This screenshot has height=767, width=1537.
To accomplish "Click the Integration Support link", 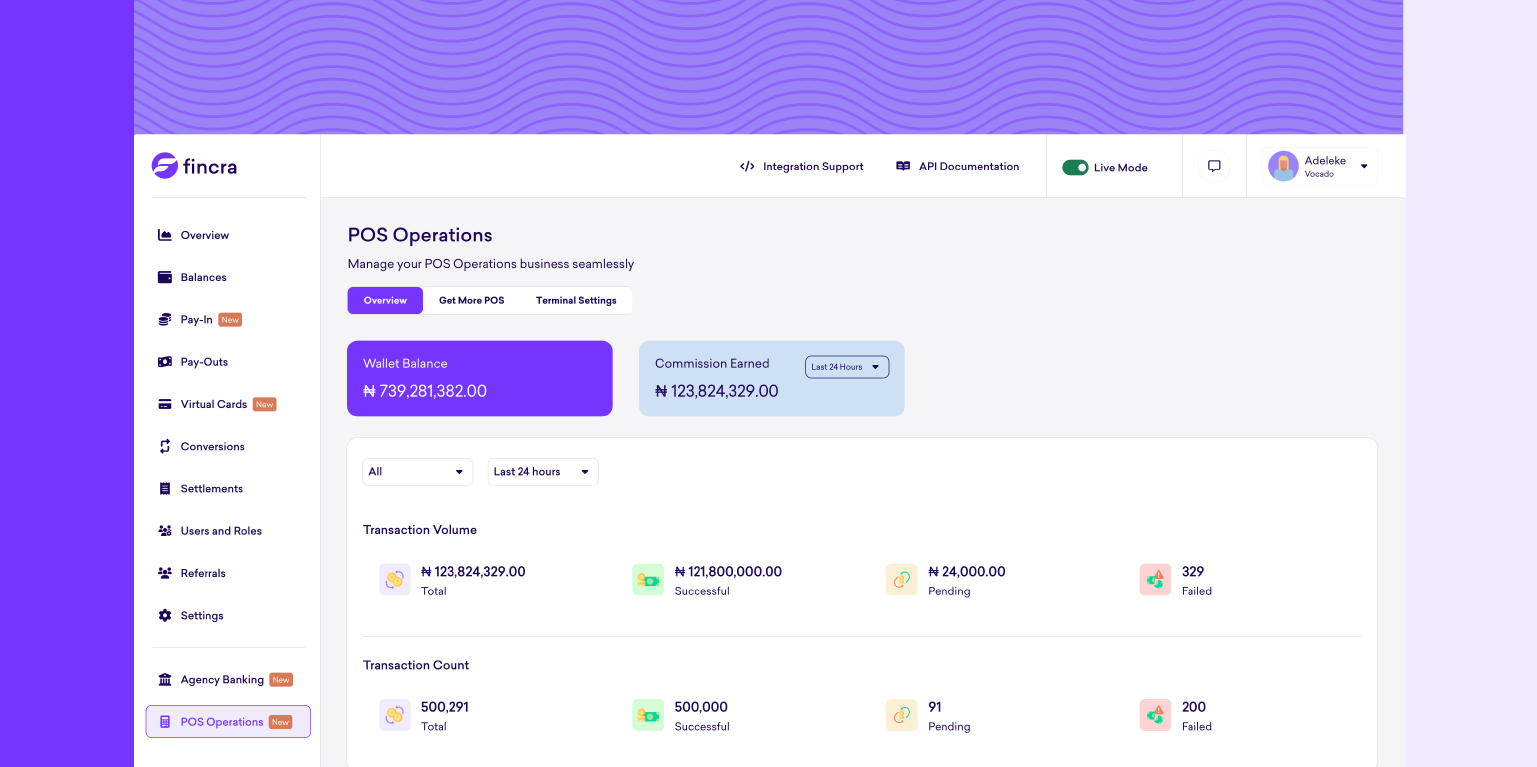I will coord(801,167).
